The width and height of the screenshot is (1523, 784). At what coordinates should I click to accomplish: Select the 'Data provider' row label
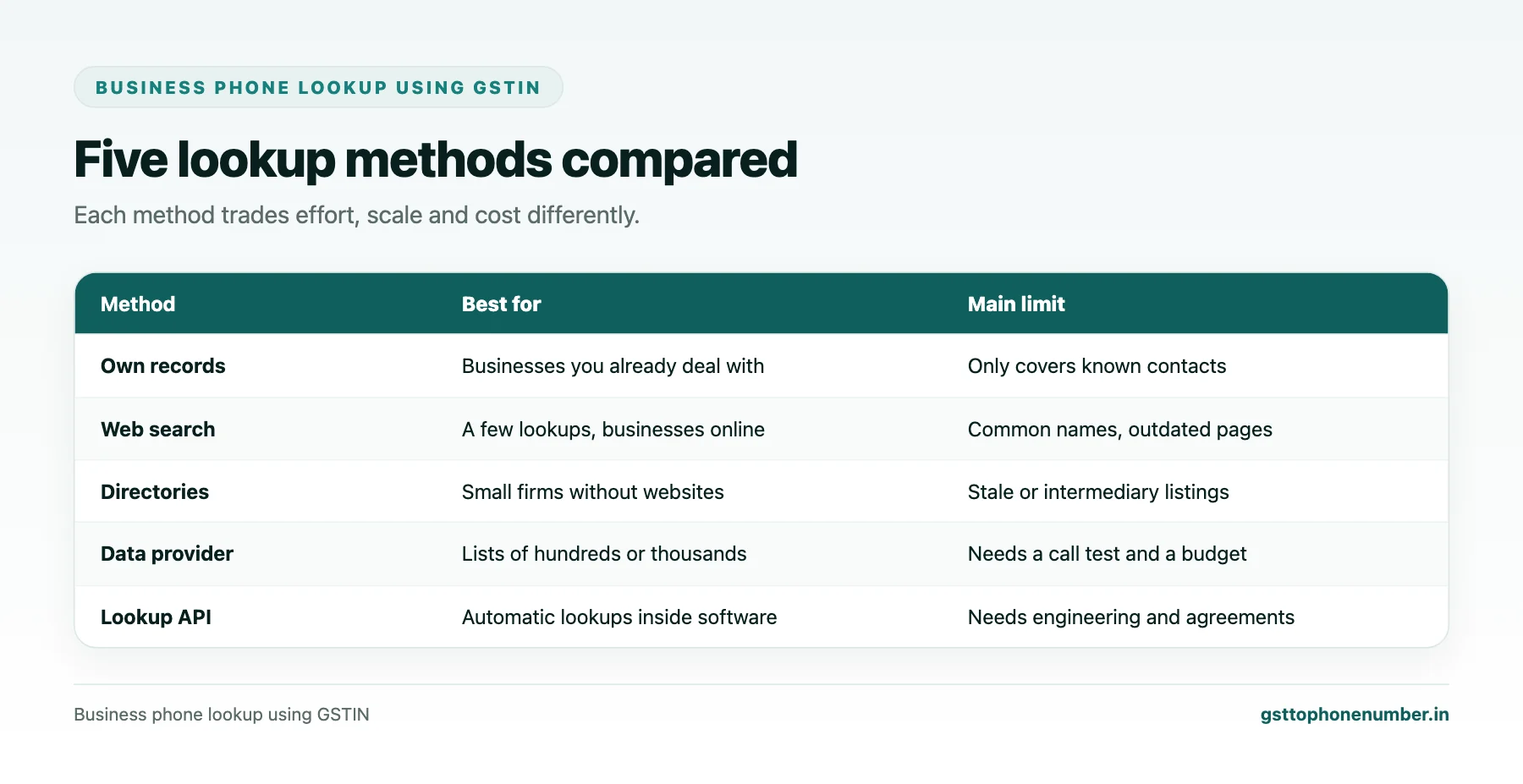click(x=167, y=554)
